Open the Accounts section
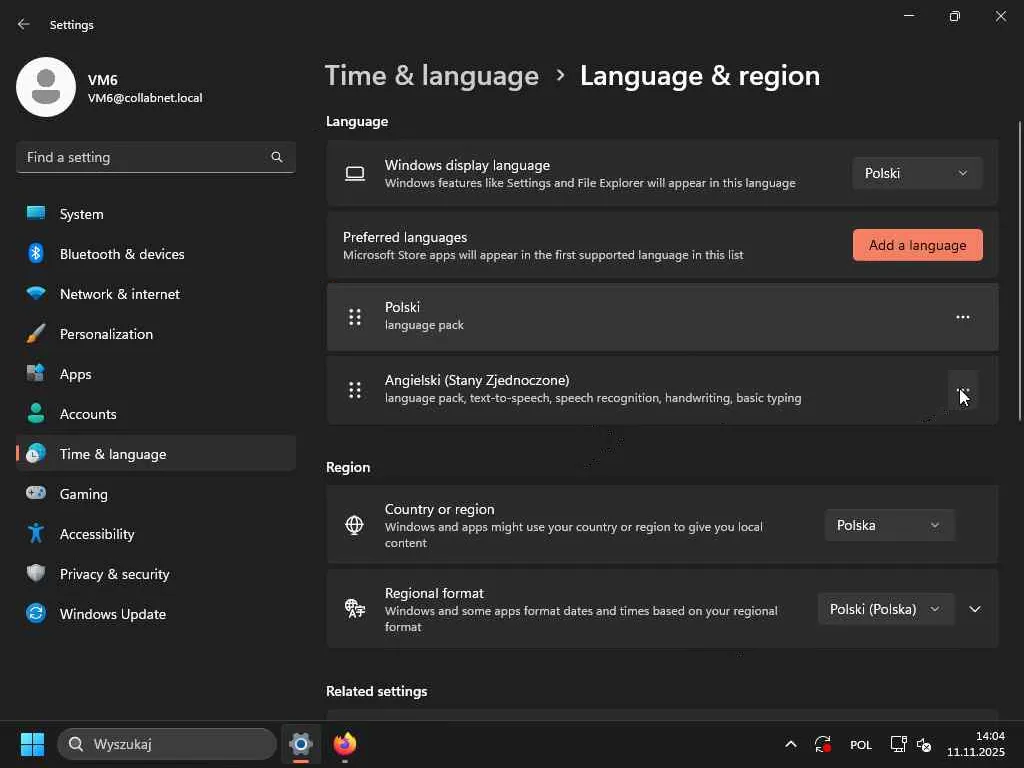 155,413
